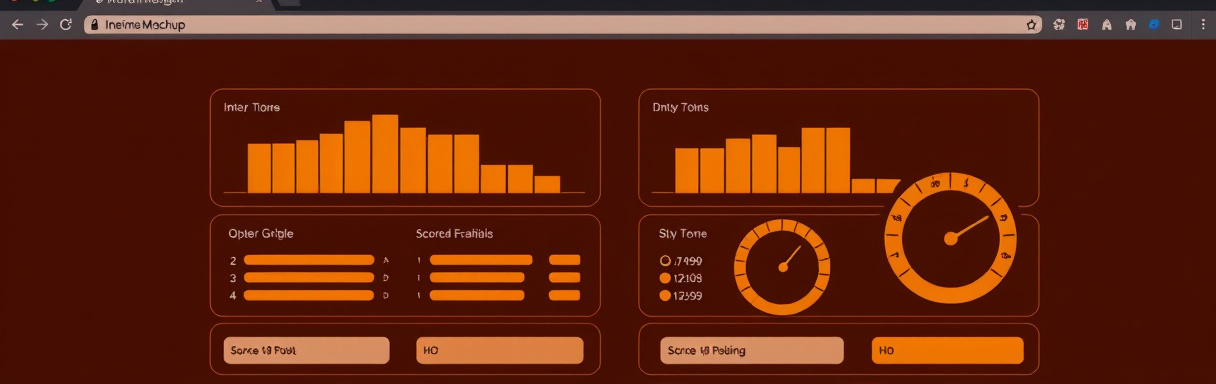Viewport: 1216px width, 384px height.
Task: Click the small gauge dial near Sty Tone
Action: tap(782, 267)
